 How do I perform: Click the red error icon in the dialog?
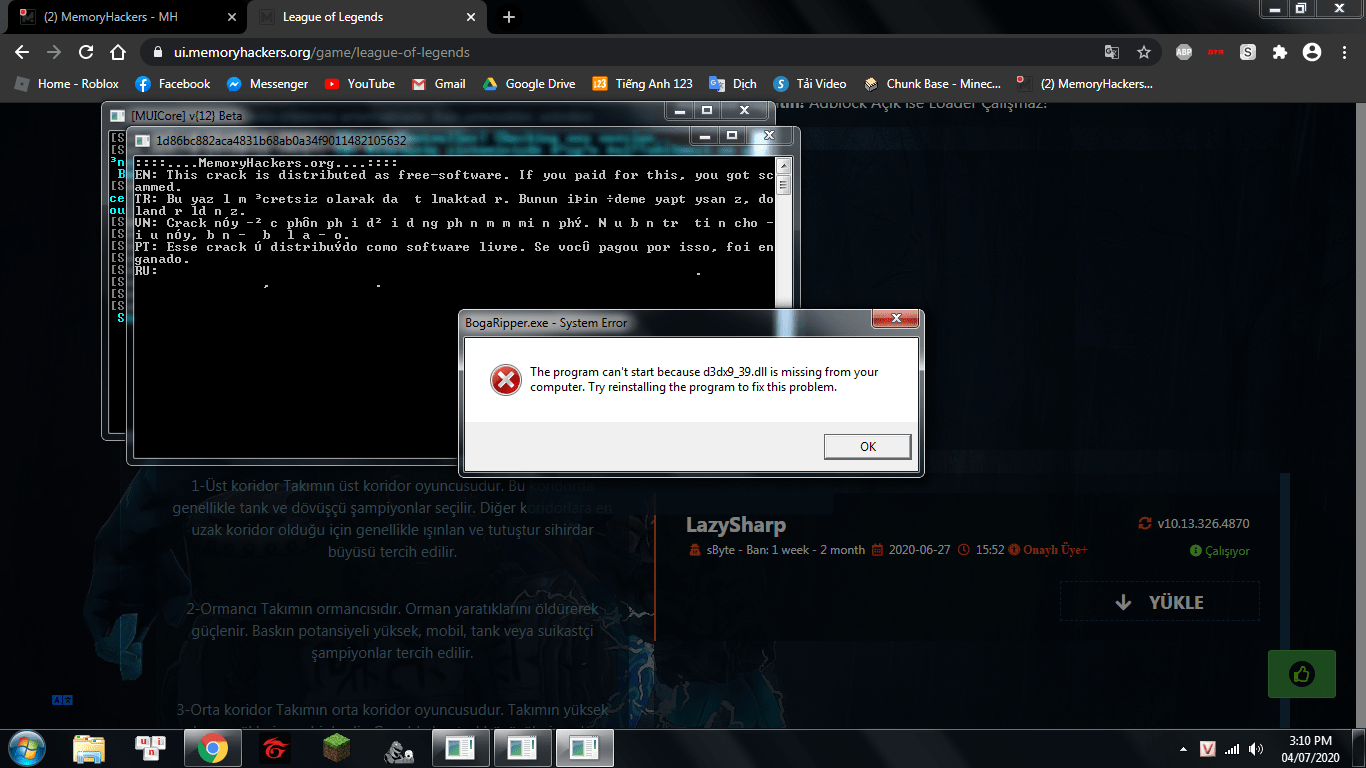pyautogui.click(x=505, y=380)
